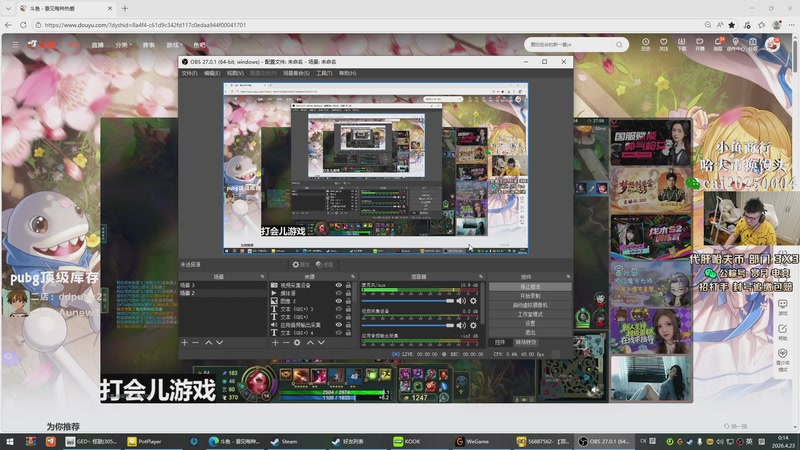Toggle the lock on 图像 2 source
The height and width of the screenshot is (450, 800).
point(348,301)
